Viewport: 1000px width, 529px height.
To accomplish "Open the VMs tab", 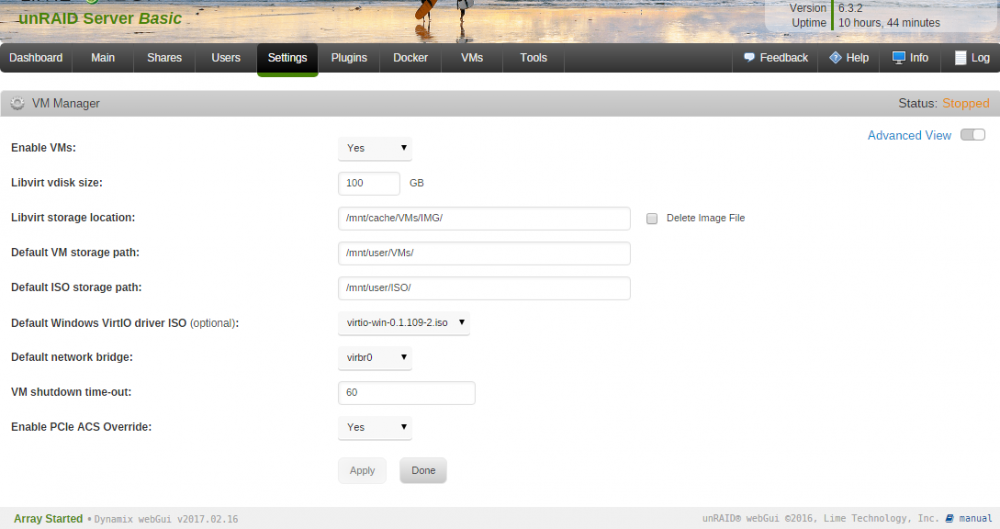I will 472,57.
